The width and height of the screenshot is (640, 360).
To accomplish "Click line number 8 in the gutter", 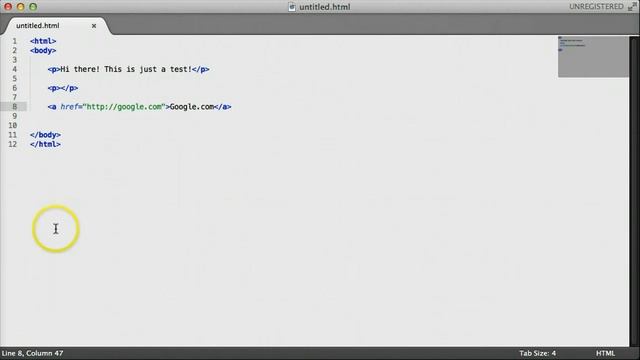I will click(15, 107).
